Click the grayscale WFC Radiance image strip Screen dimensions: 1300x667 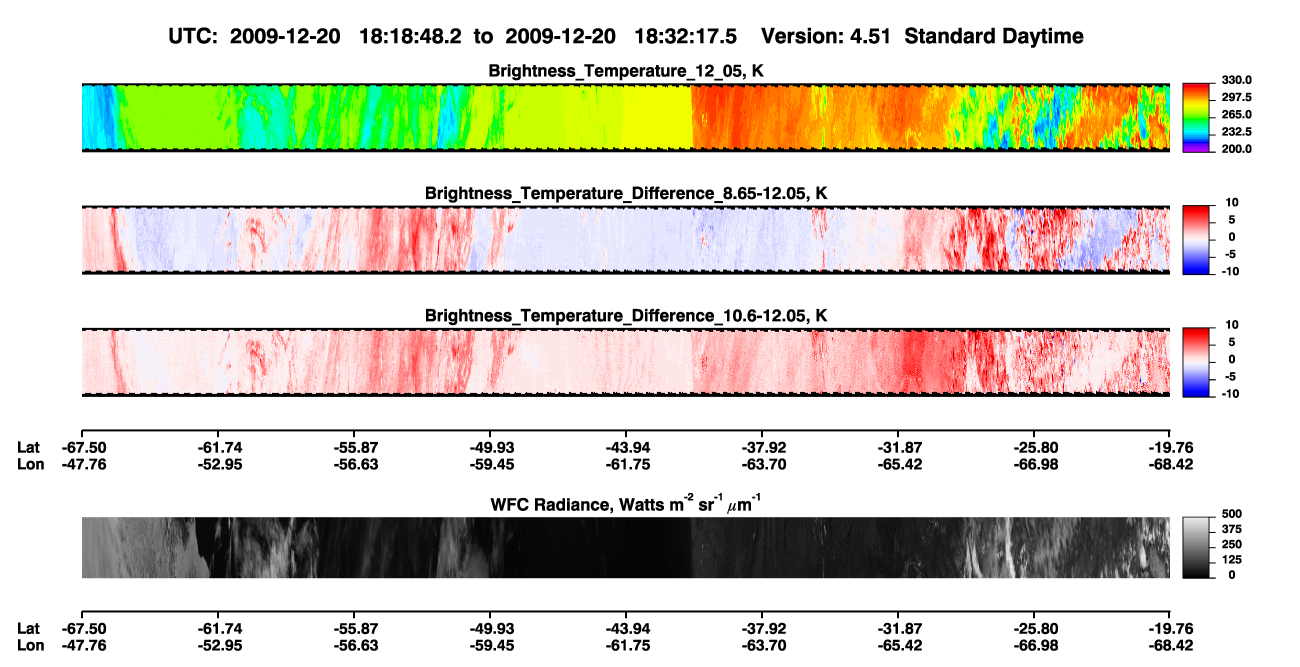click(x=625, y=548)
